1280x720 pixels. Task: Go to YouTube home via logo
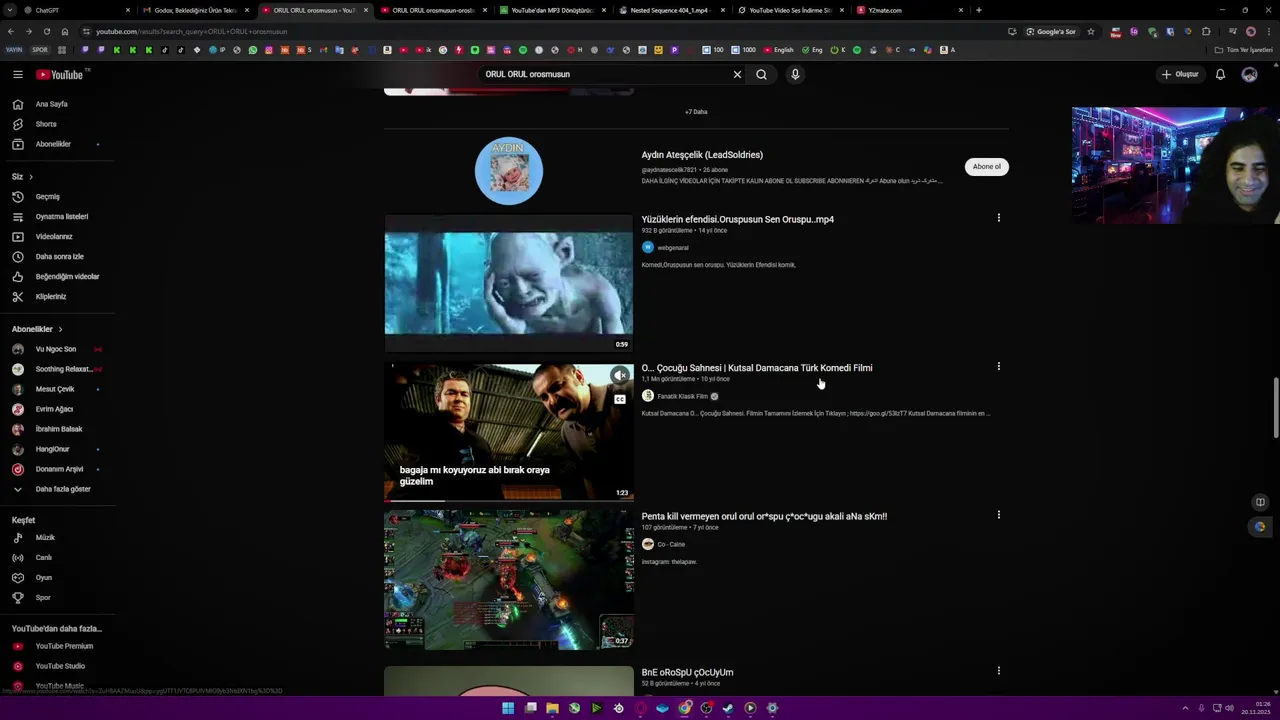pos(62,74)
